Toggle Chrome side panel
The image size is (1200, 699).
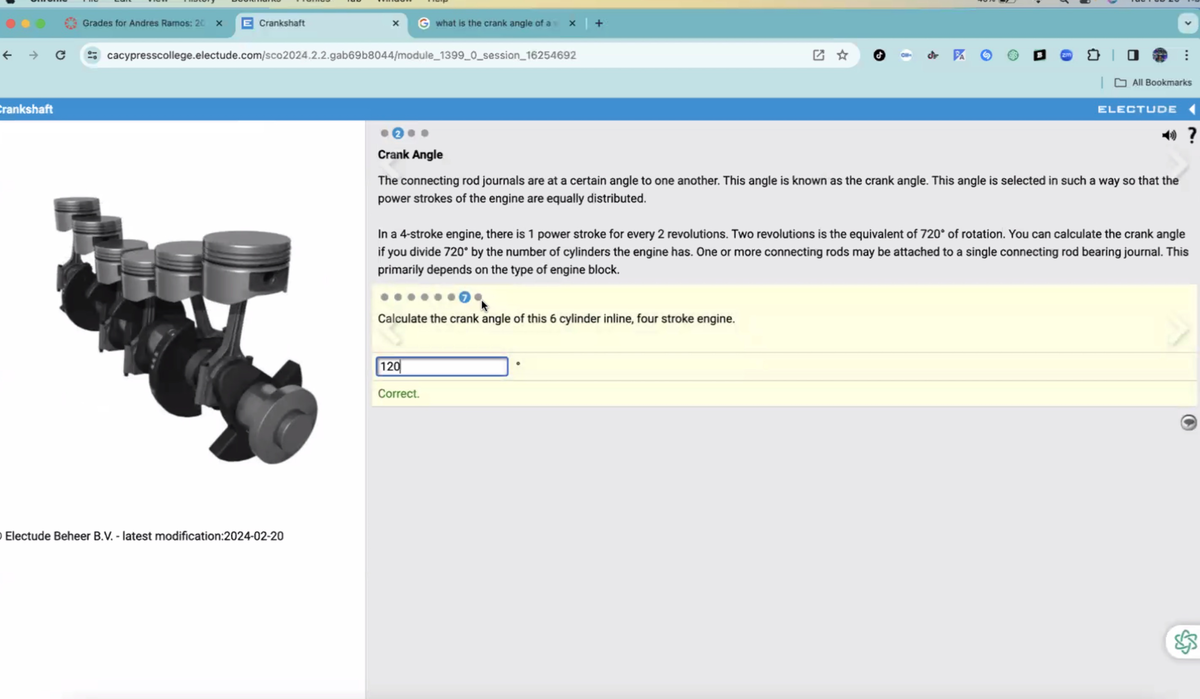pyautogui.click(x=1133, y=55)
